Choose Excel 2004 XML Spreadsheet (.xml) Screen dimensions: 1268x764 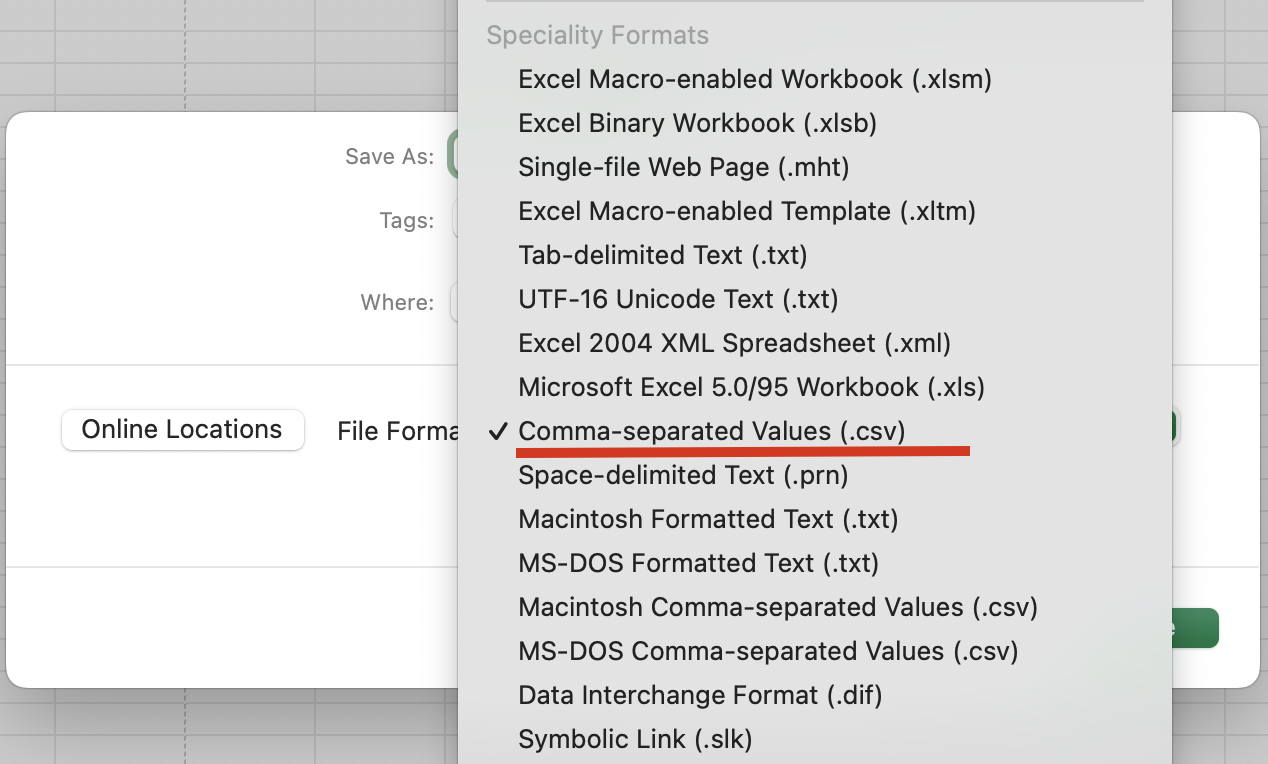(x=734, y=343)
